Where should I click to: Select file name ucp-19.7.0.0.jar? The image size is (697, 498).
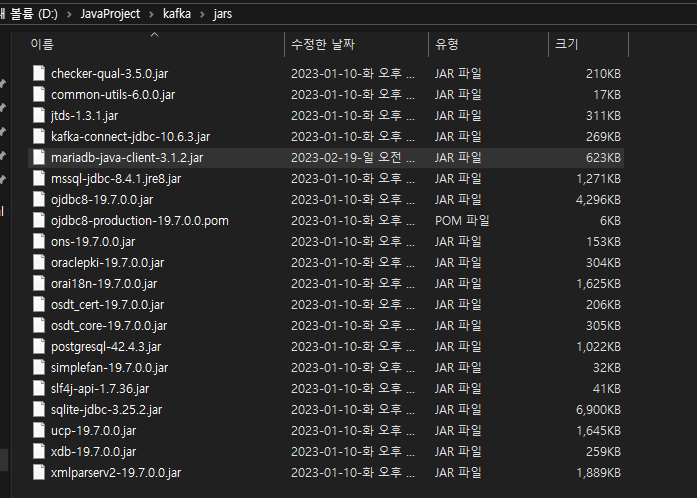pos(93,430)
